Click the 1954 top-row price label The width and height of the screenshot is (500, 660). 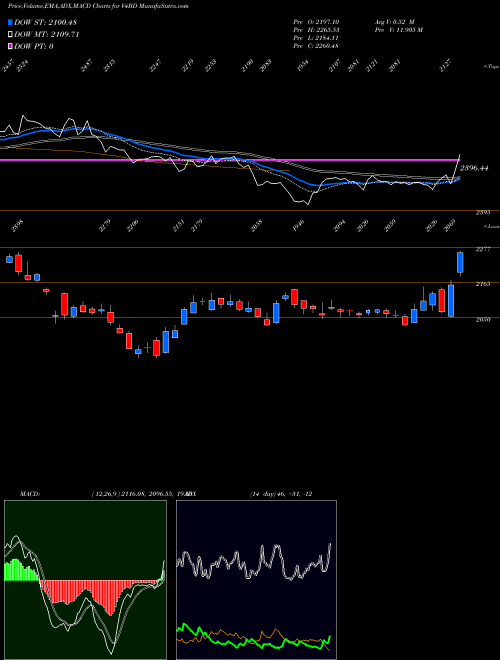point(303,66)
